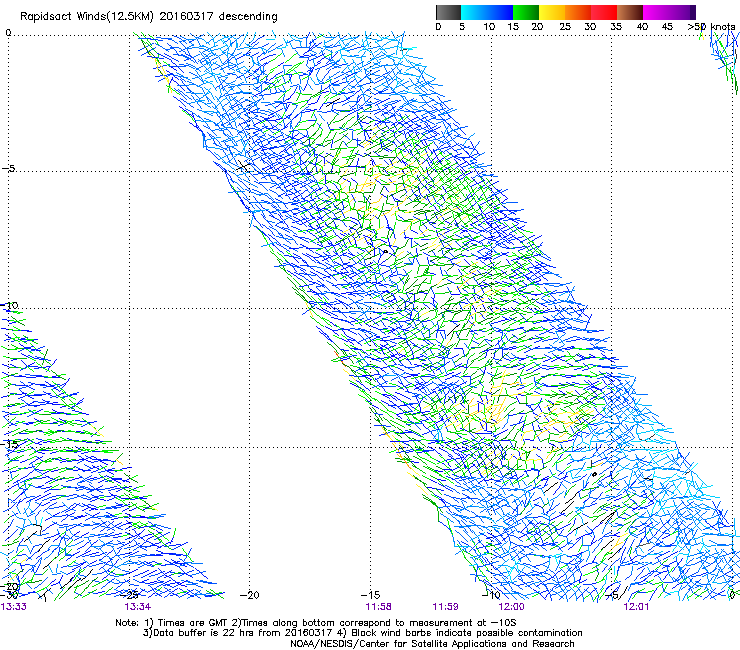The height and width of the screenshot is (650, 740).
Task: Click the '-10' latitude label on left axis
Action: [9, 305]
